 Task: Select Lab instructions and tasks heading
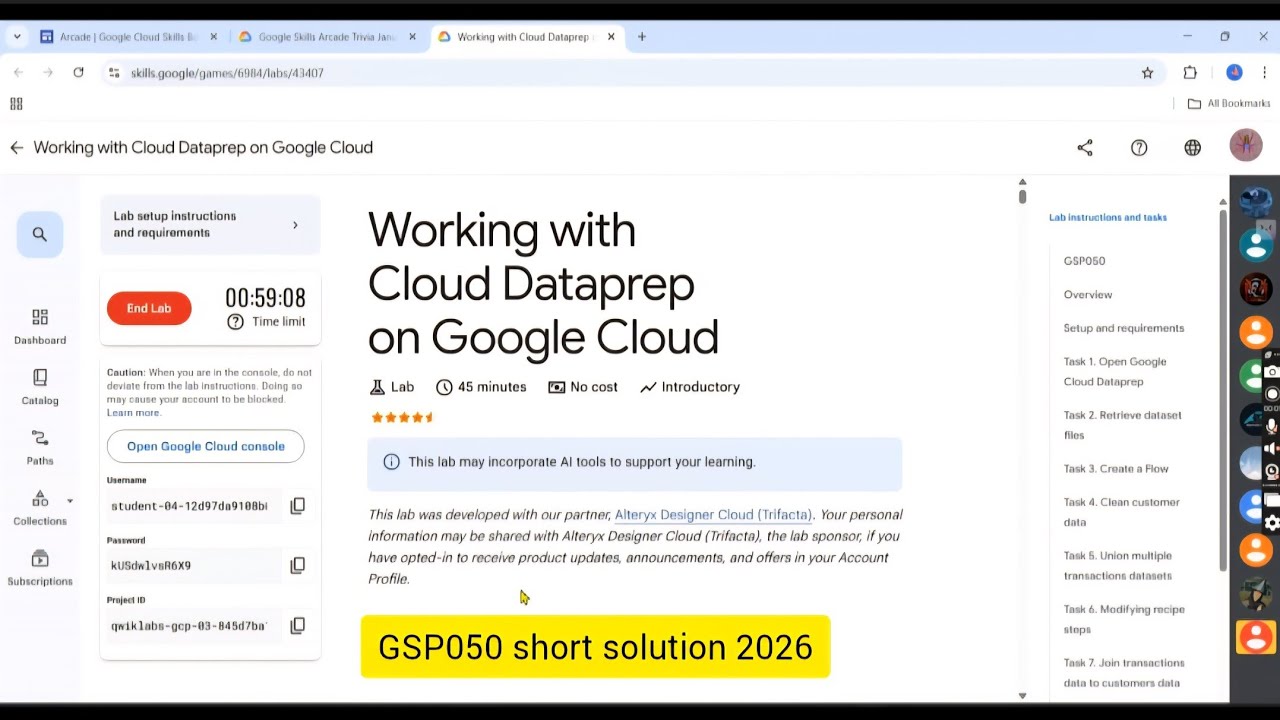tap(1108, 218)
